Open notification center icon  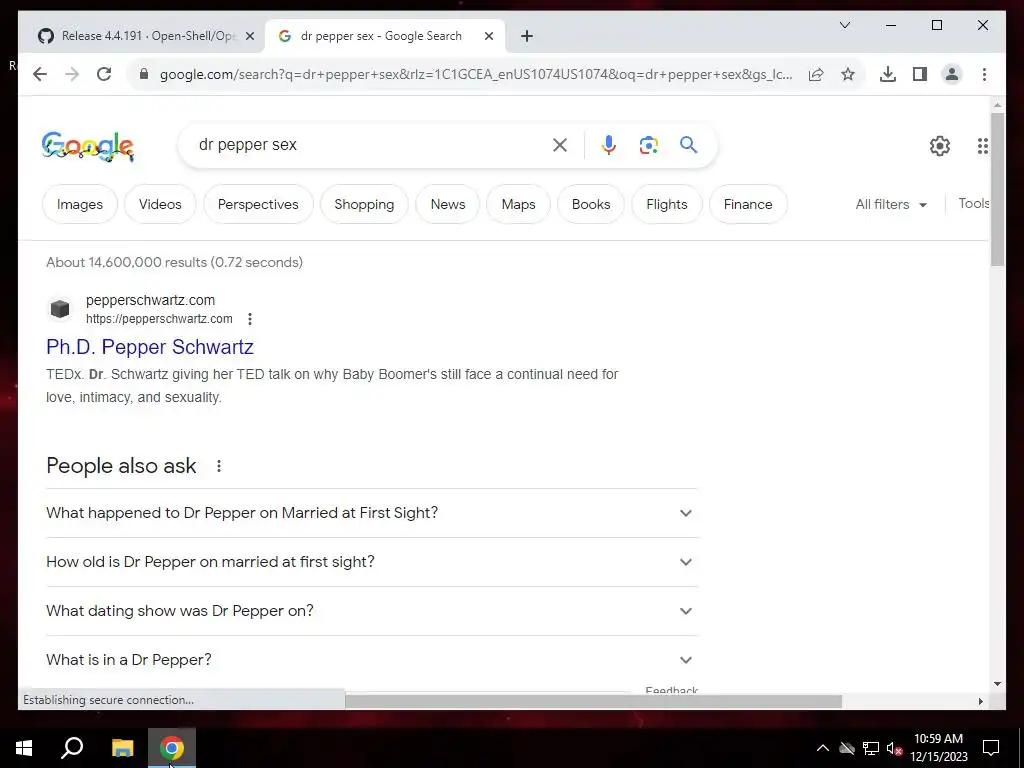991,748
